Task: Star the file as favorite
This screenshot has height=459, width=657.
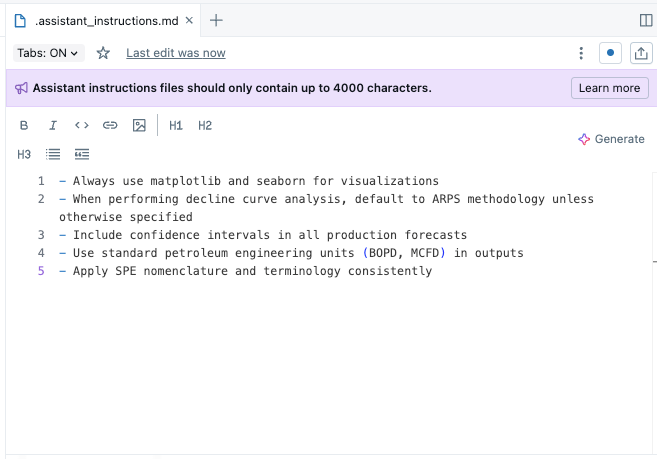Action: click(103, 53)
